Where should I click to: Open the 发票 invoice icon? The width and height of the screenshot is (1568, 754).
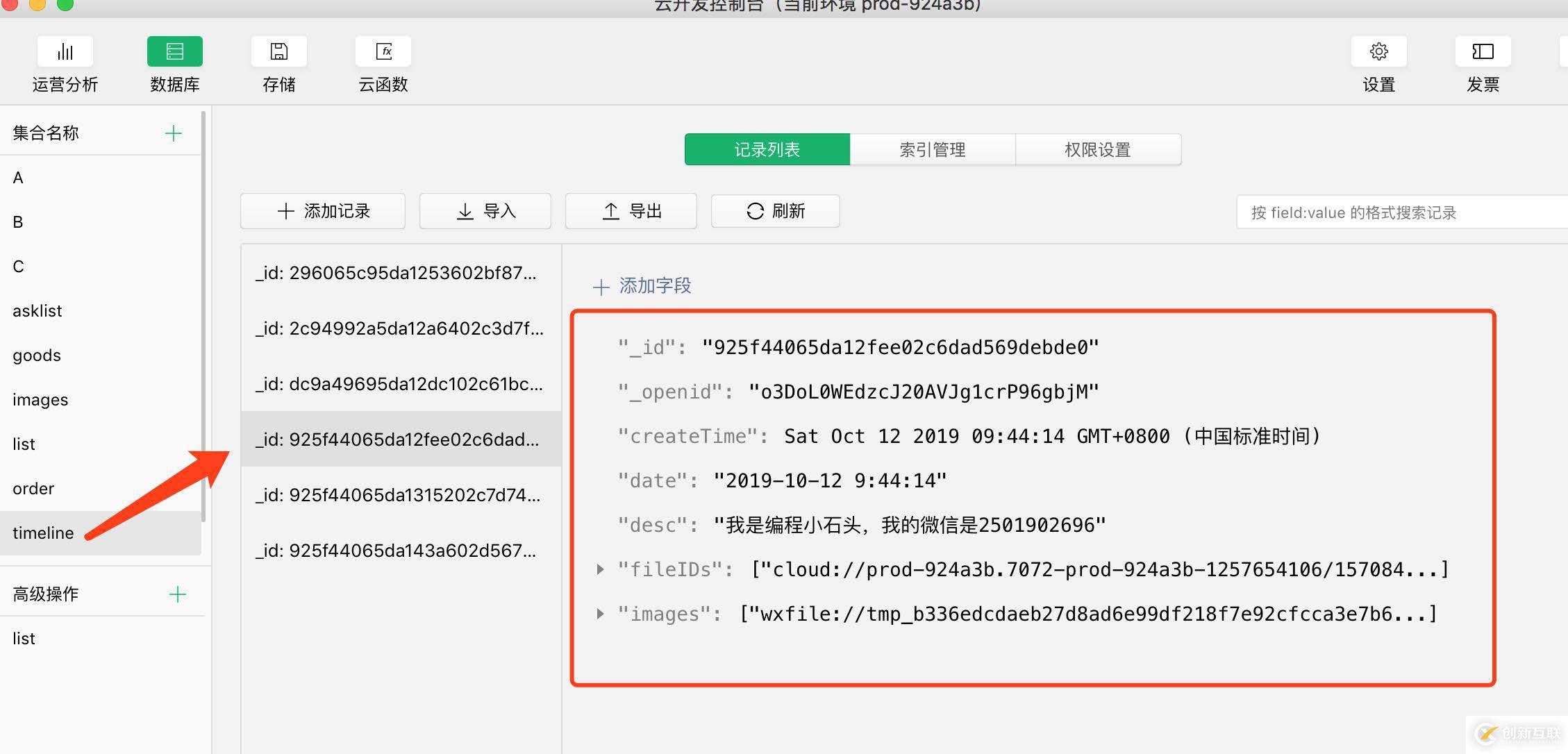tap(1483, 52)
